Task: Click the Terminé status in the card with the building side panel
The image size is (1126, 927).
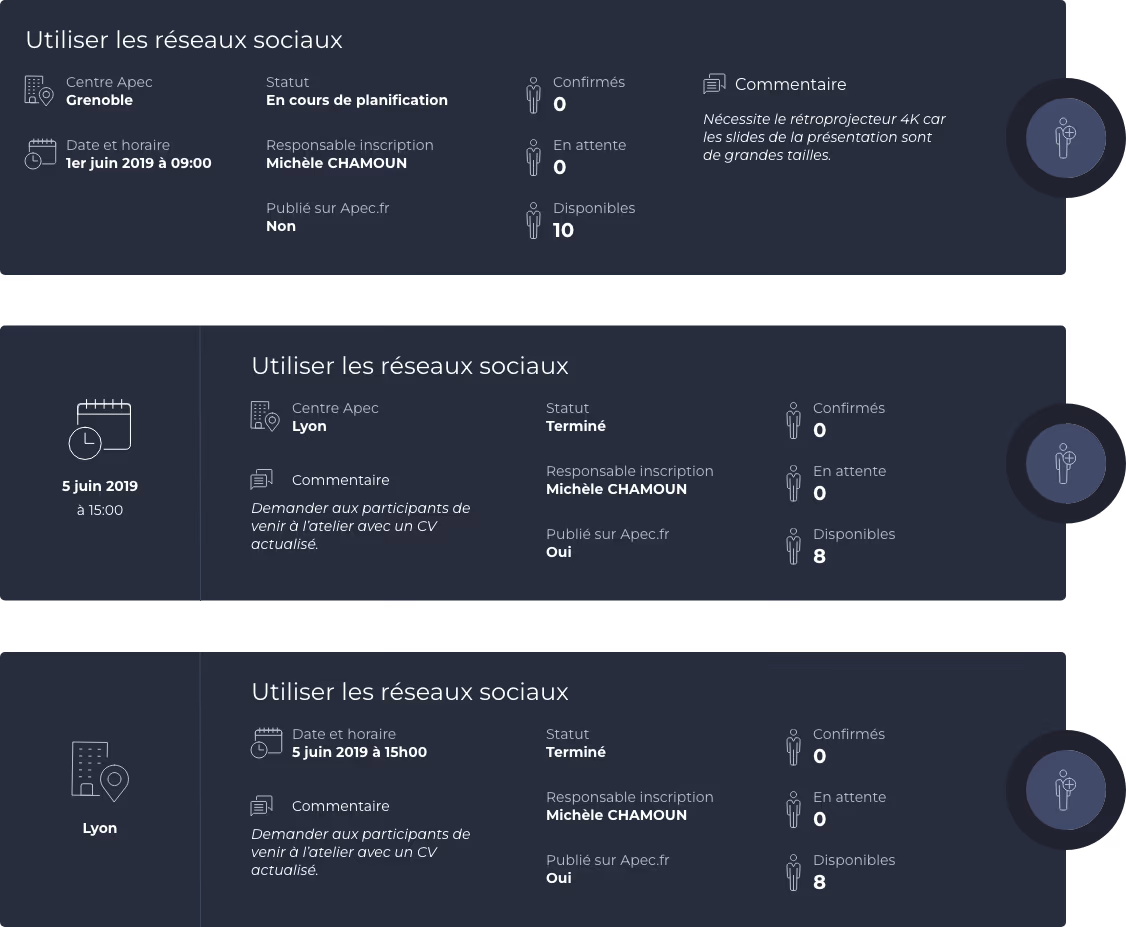Action: [x=575, y=753]
